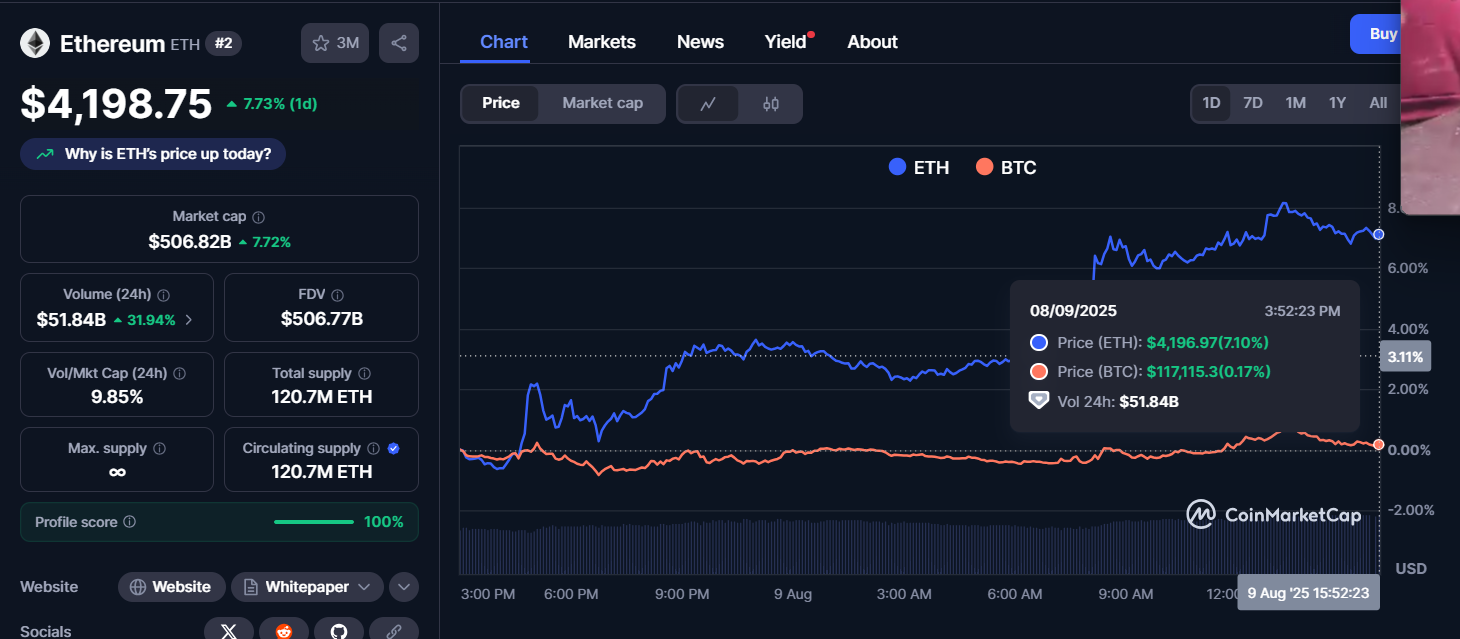Switch to line chart view icon
This screenshot has height=639, width=1460.
coord(708,104)
